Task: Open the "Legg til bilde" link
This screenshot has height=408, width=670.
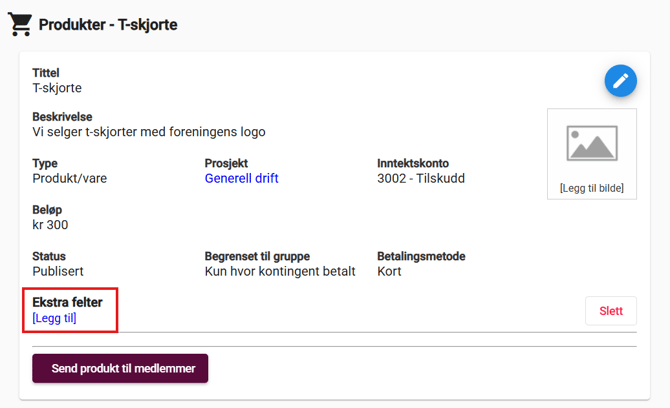Action: click(592, 188)
